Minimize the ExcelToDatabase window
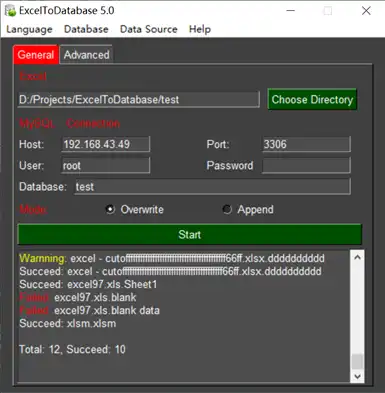The width and height of the screenshot is (385, 393). pyautogui.click(x=291, y=11)
